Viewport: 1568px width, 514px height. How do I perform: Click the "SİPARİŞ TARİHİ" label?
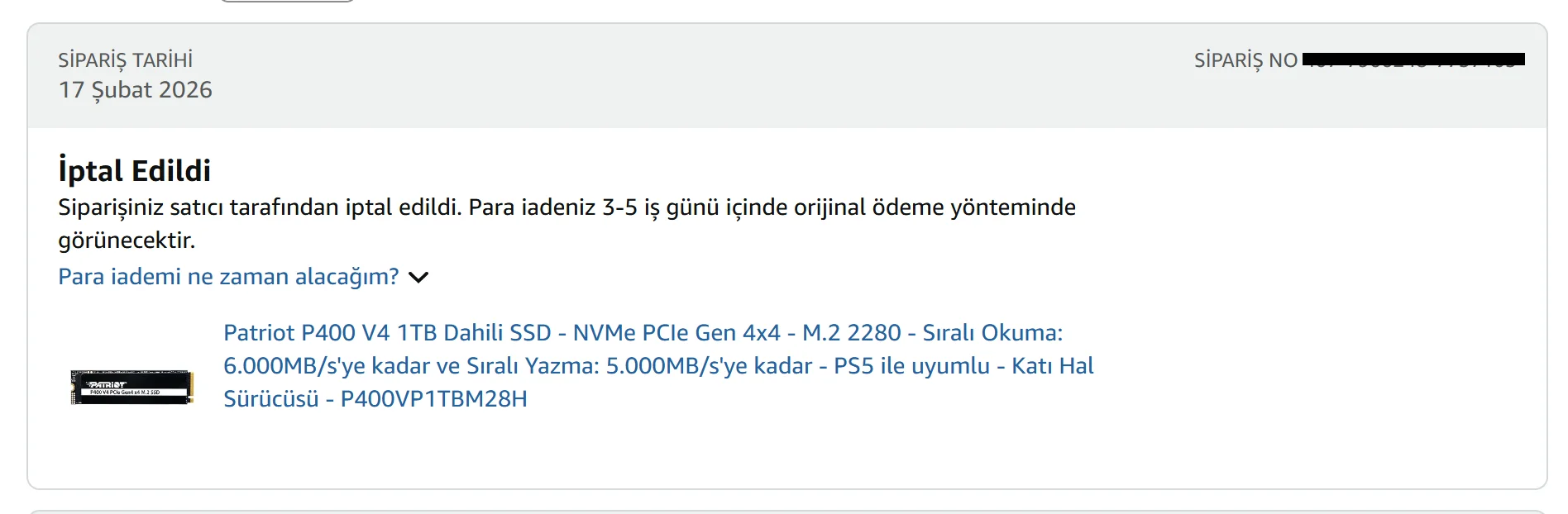pos(125,59)
